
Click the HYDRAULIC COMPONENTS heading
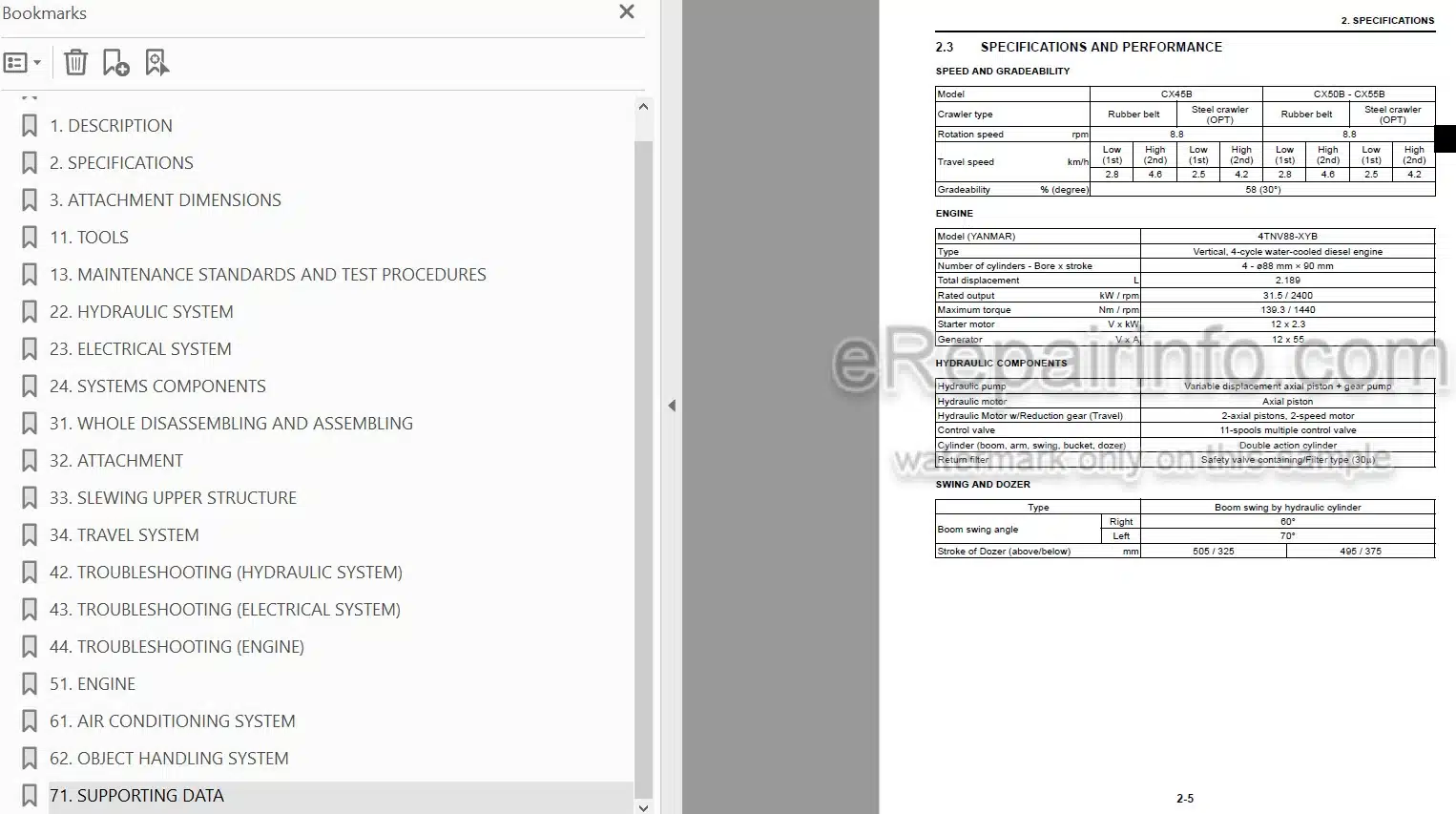coord(1001,364)
